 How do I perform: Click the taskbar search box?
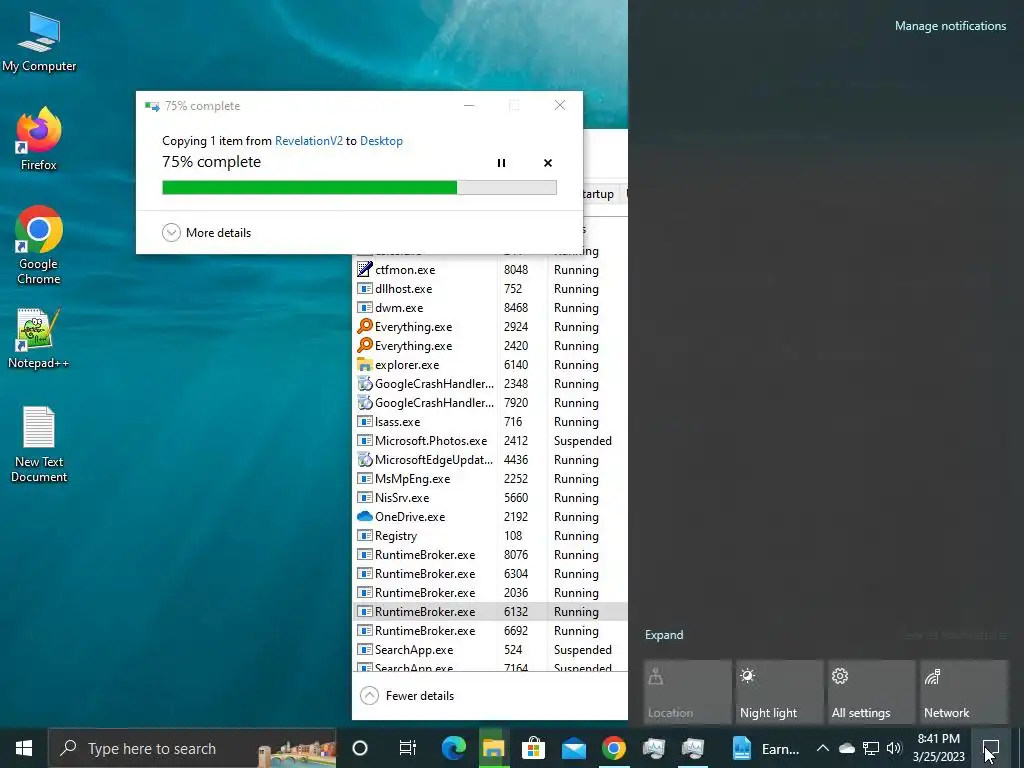192,748
